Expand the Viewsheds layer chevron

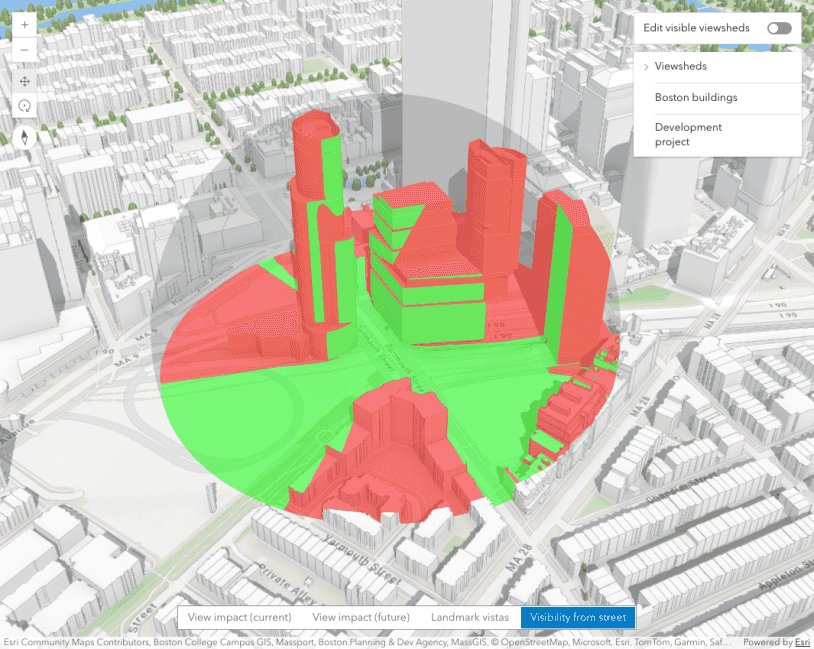point(646,67)
